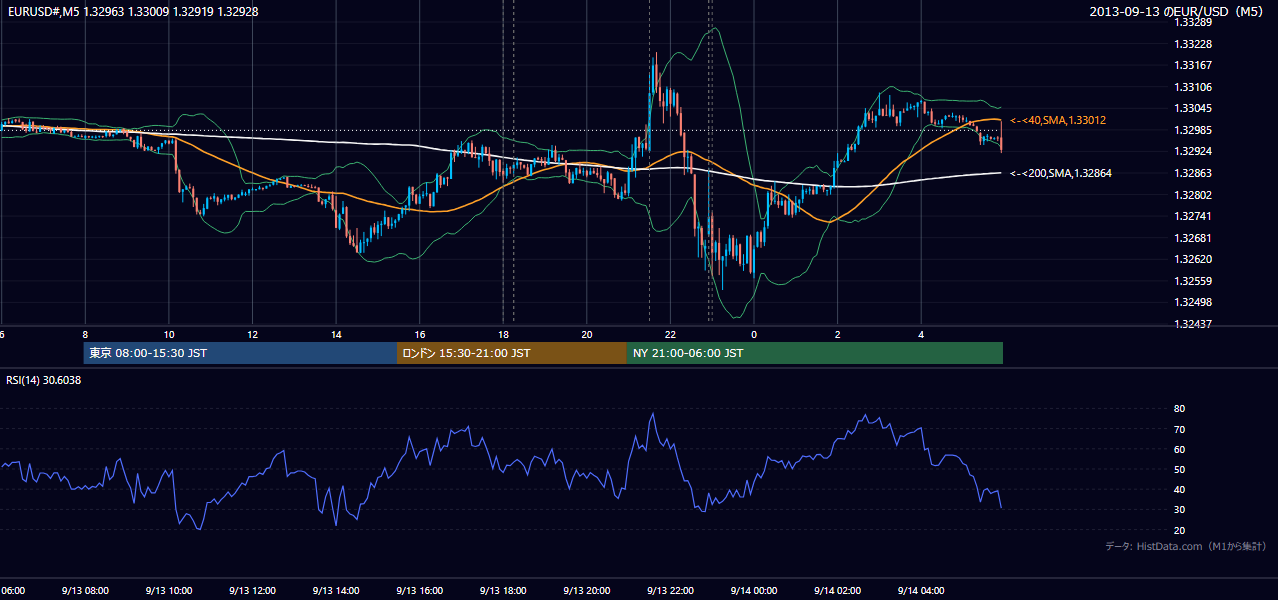Click the 9/13 14:00 bottom time label
Screen dimensions: 1278x600
[x=336, y=591]
